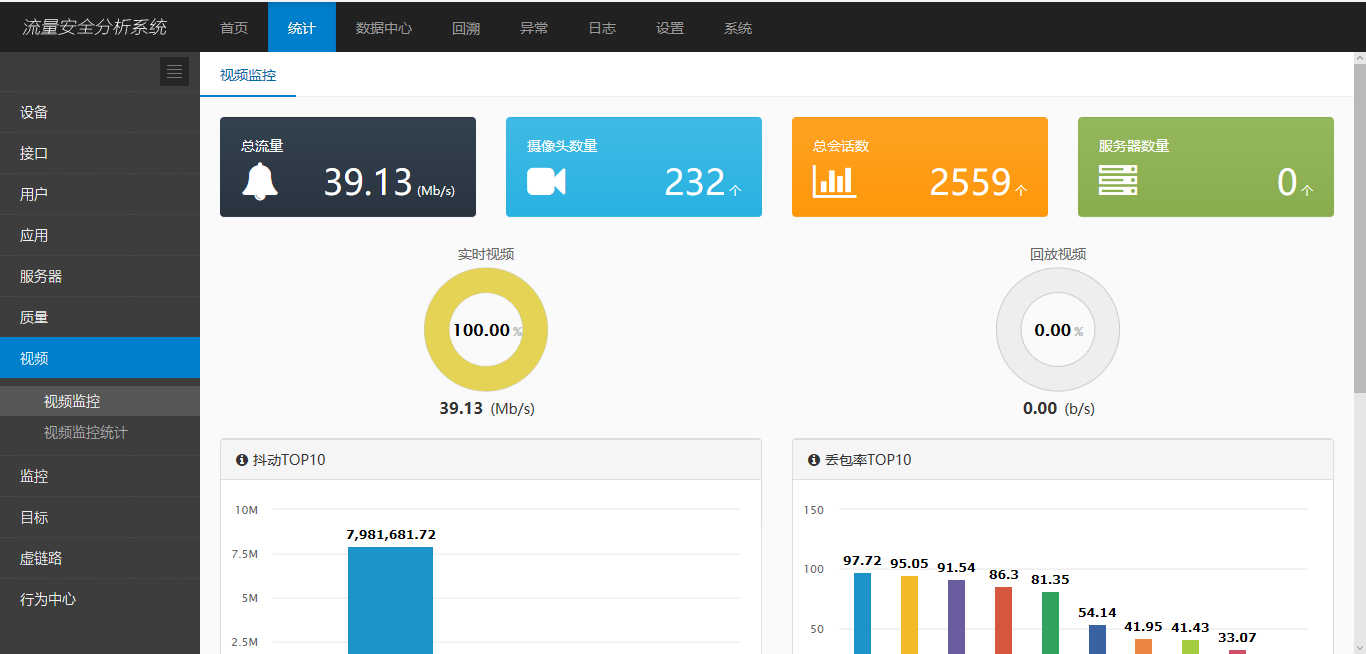Click the 86.3 red packet loss bar
1366x654 pixels.
coord(1003,620)
